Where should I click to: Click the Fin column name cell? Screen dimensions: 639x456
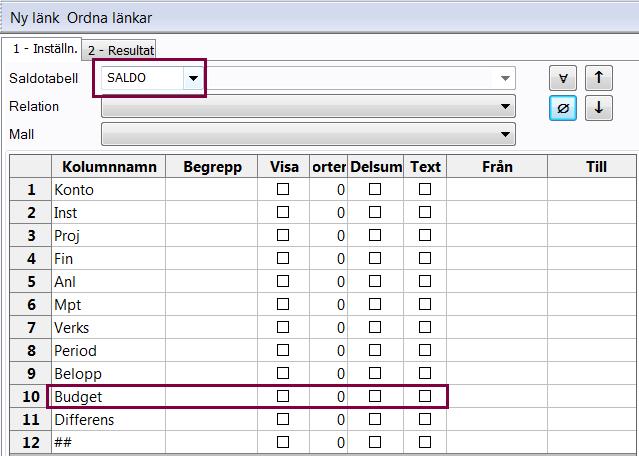tap(109, 258)
